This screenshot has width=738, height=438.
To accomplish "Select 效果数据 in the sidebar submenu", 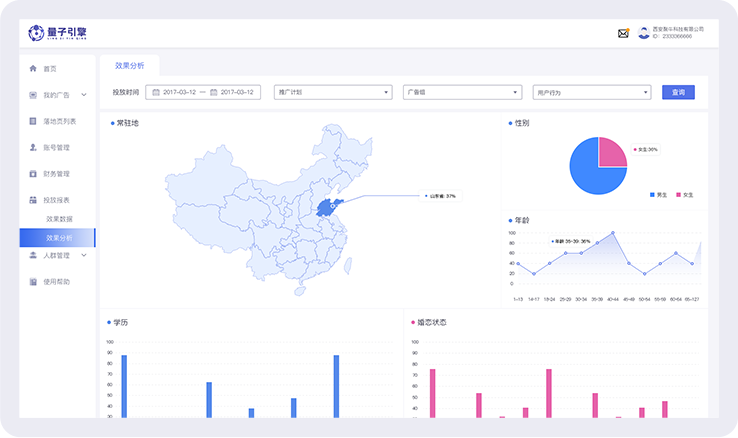I will [x=59, y=218].
